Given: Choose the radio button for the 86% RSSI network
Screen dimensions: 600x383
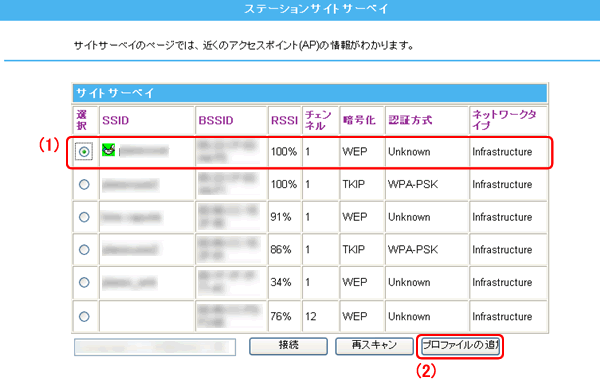Looking at the screenshot, I should pyautogui.click(x=84, y=250).
